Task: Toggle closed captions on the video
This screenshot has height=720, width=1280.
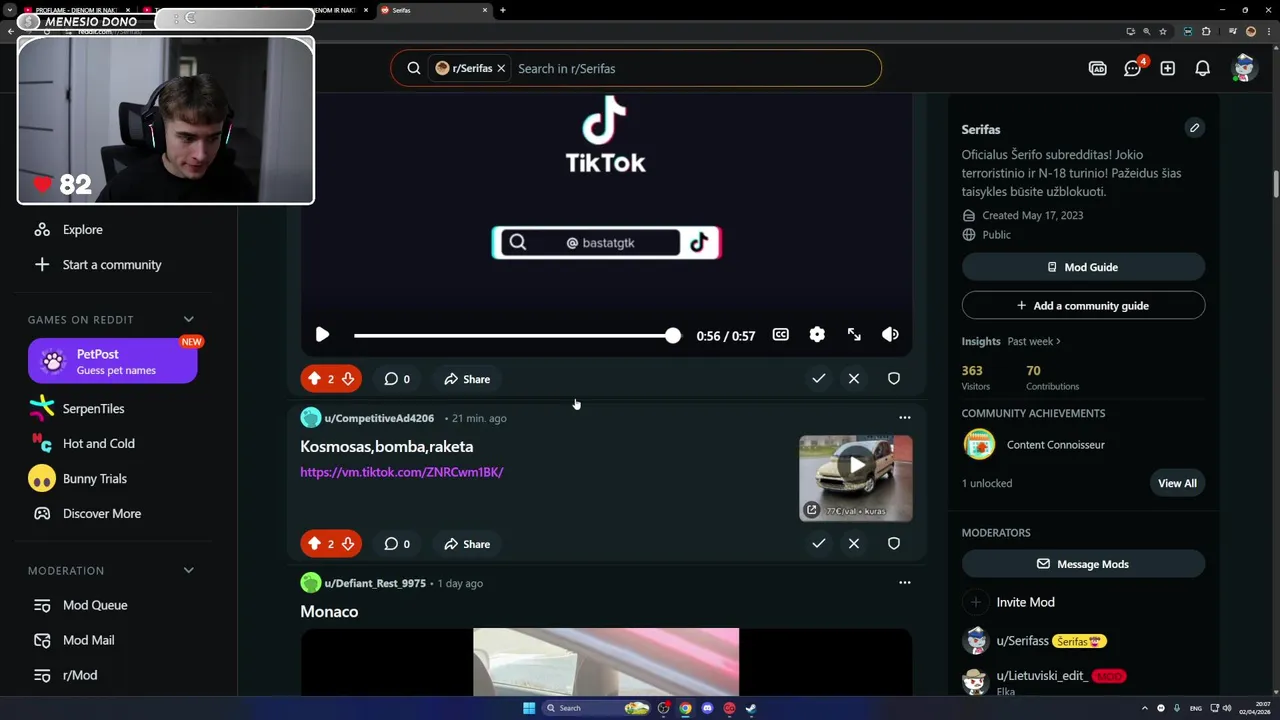Action: point(781,335)
